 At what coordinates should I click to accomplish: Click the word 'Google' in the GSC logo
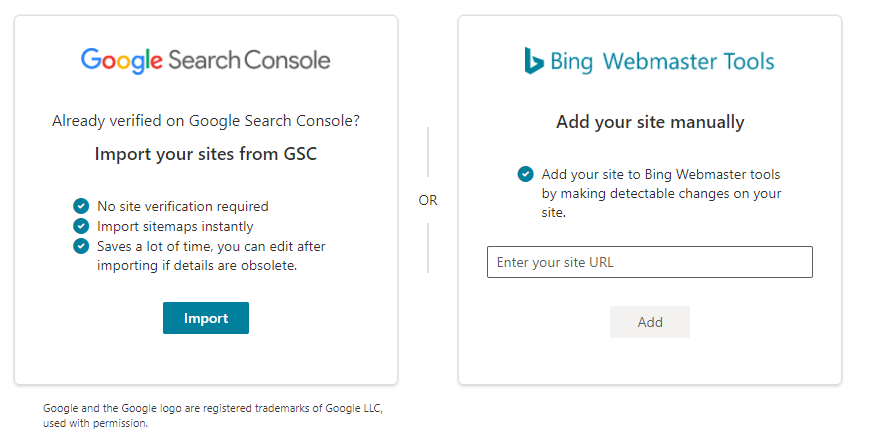click(121, 61)
